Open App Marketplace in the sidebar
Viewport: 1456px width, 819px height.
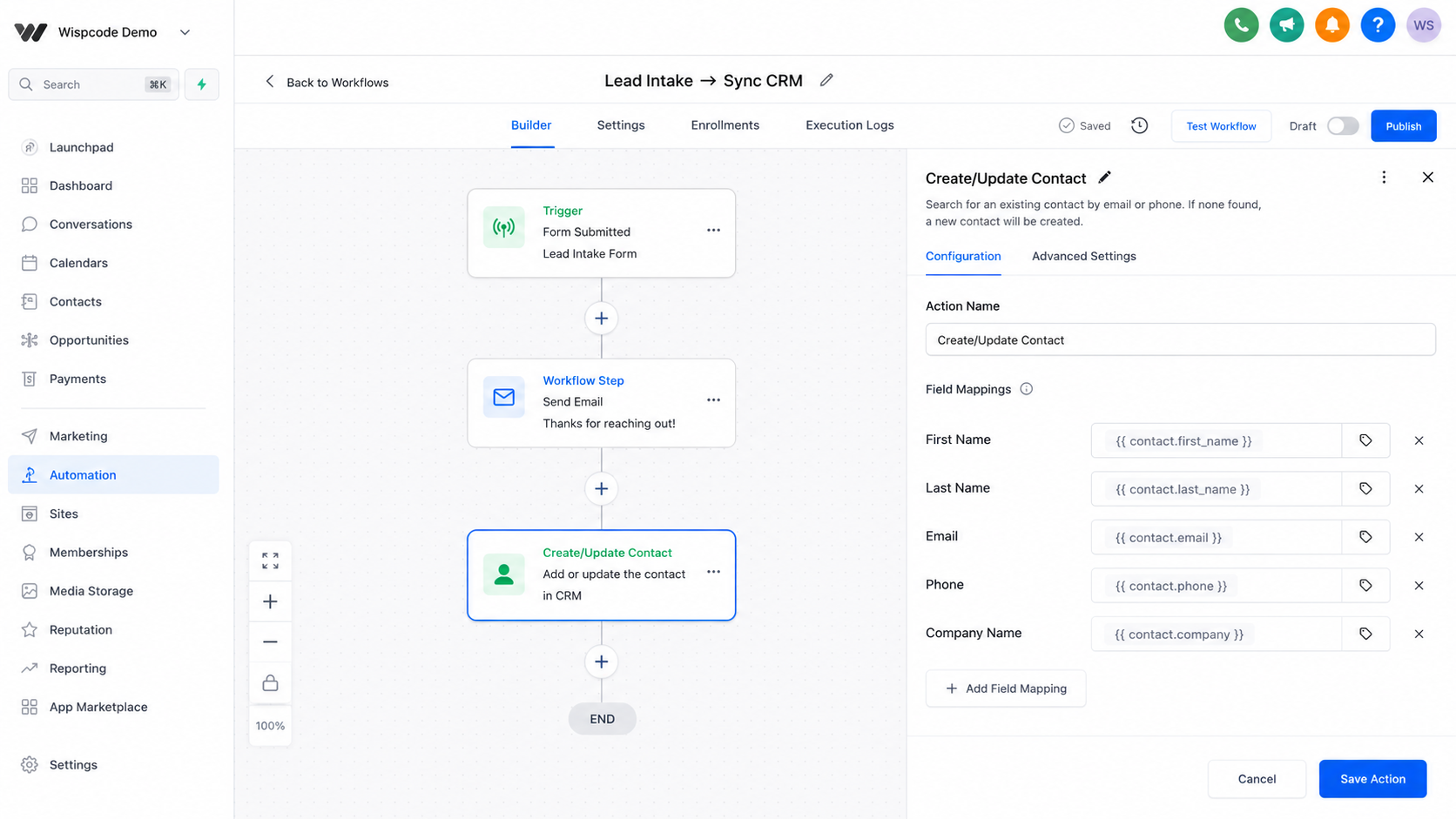coord(113,708)
